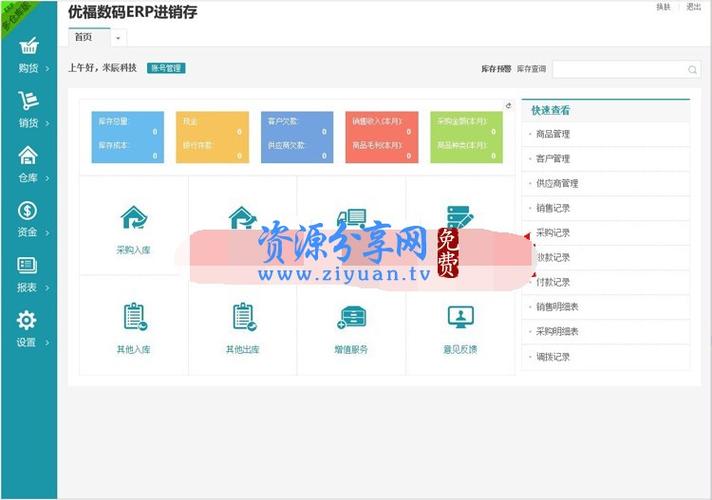This screenshot has height=500, width=712.
Task: Open 供应商管理 in quick view list
Action: [606, 183]
